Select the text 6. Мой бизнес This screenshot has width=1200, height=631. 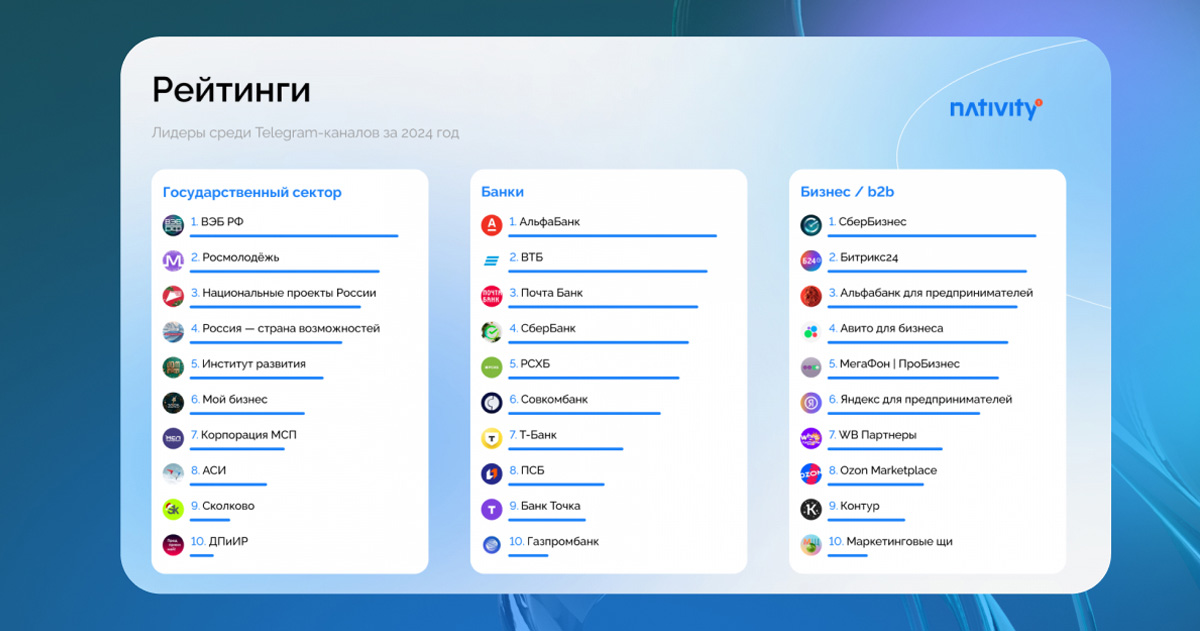pos(229,400)
